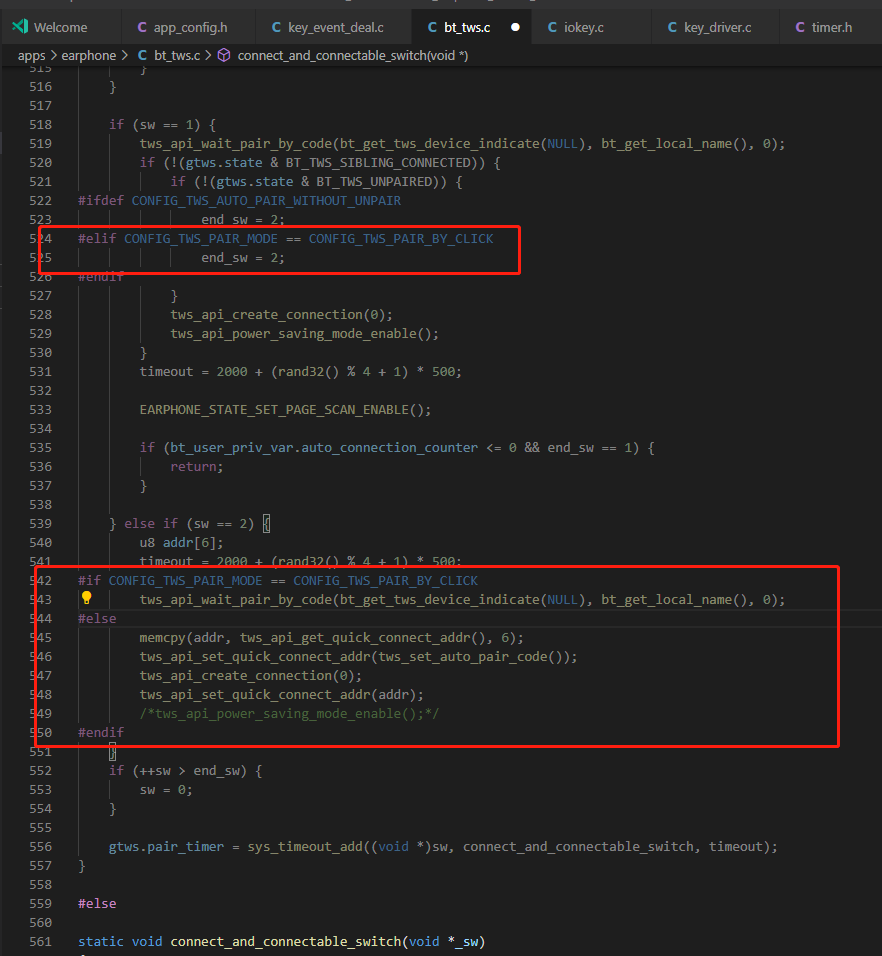
Task: Open connect_and_connectable_switch breadcrumb symbol list
Action: pos(352,55)
